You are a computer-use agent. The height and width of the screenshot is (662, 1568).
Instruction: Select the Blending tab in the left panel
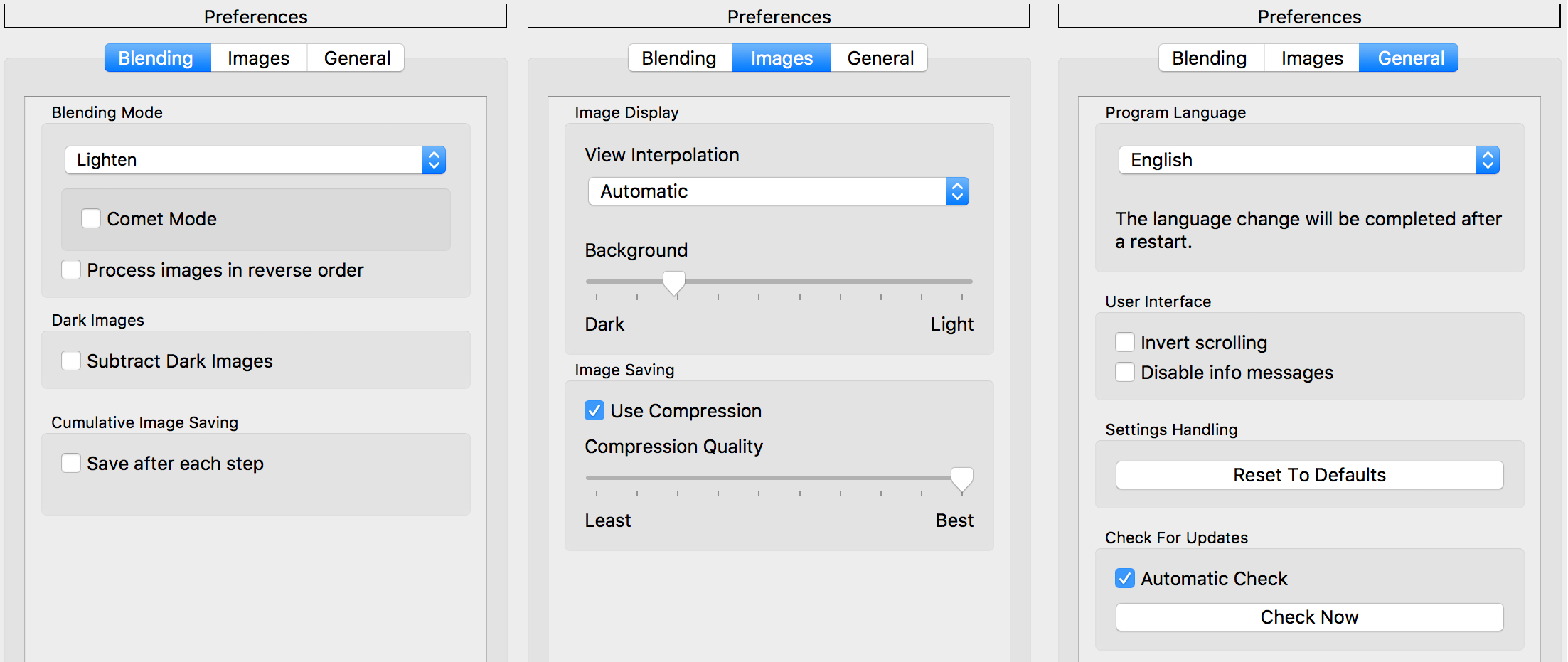[156, 58]
